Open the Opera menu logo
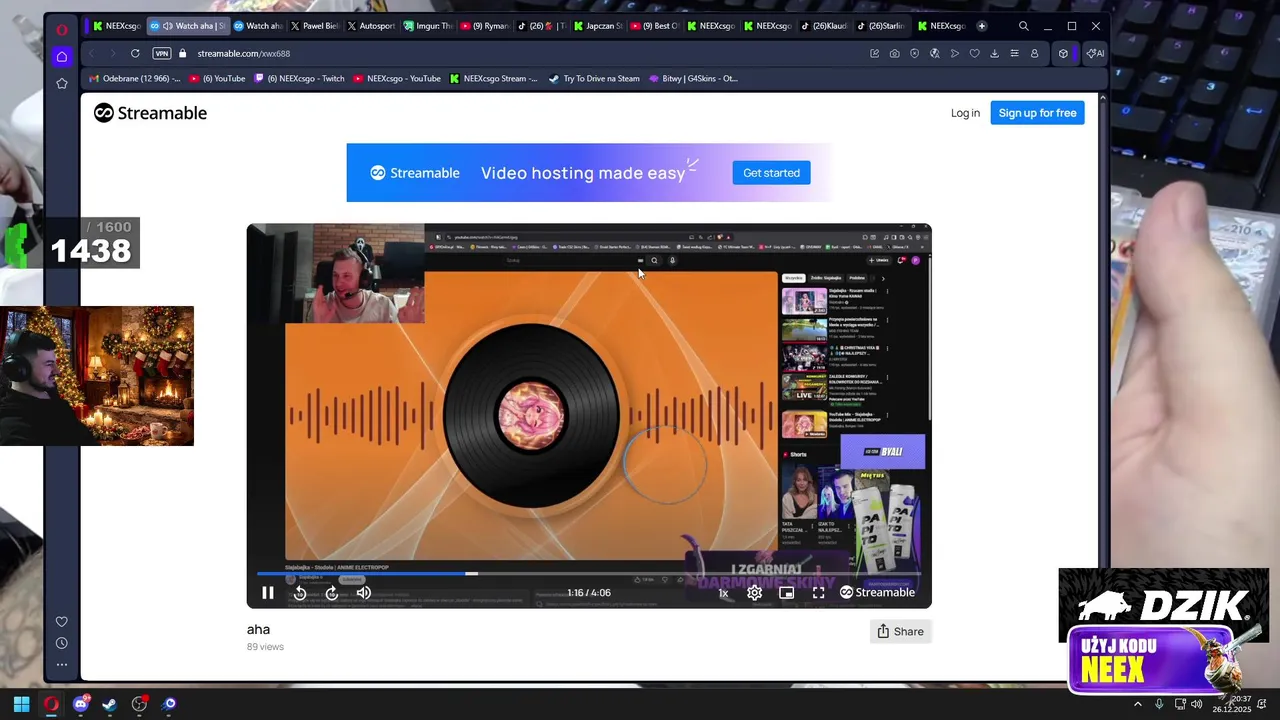Image resolution: width=1280 pixels, height=720 pixels. (x=62, y=29)
